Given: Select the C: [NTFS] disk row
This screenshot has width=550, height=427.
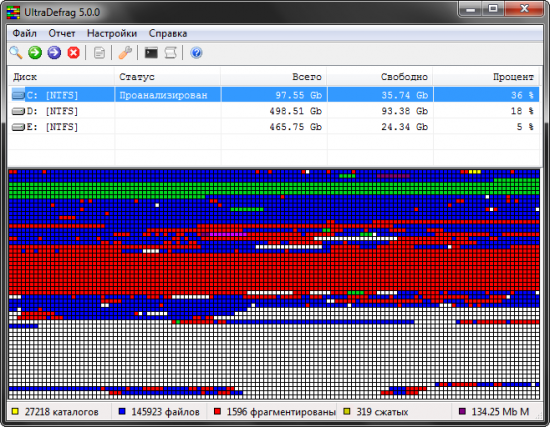Looking at the screenshot, I should 274,95.
